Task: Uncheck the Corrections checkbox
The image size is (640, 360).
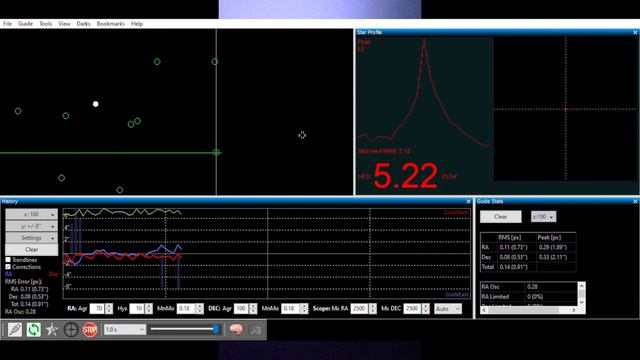Action: (x=8, y=267)
